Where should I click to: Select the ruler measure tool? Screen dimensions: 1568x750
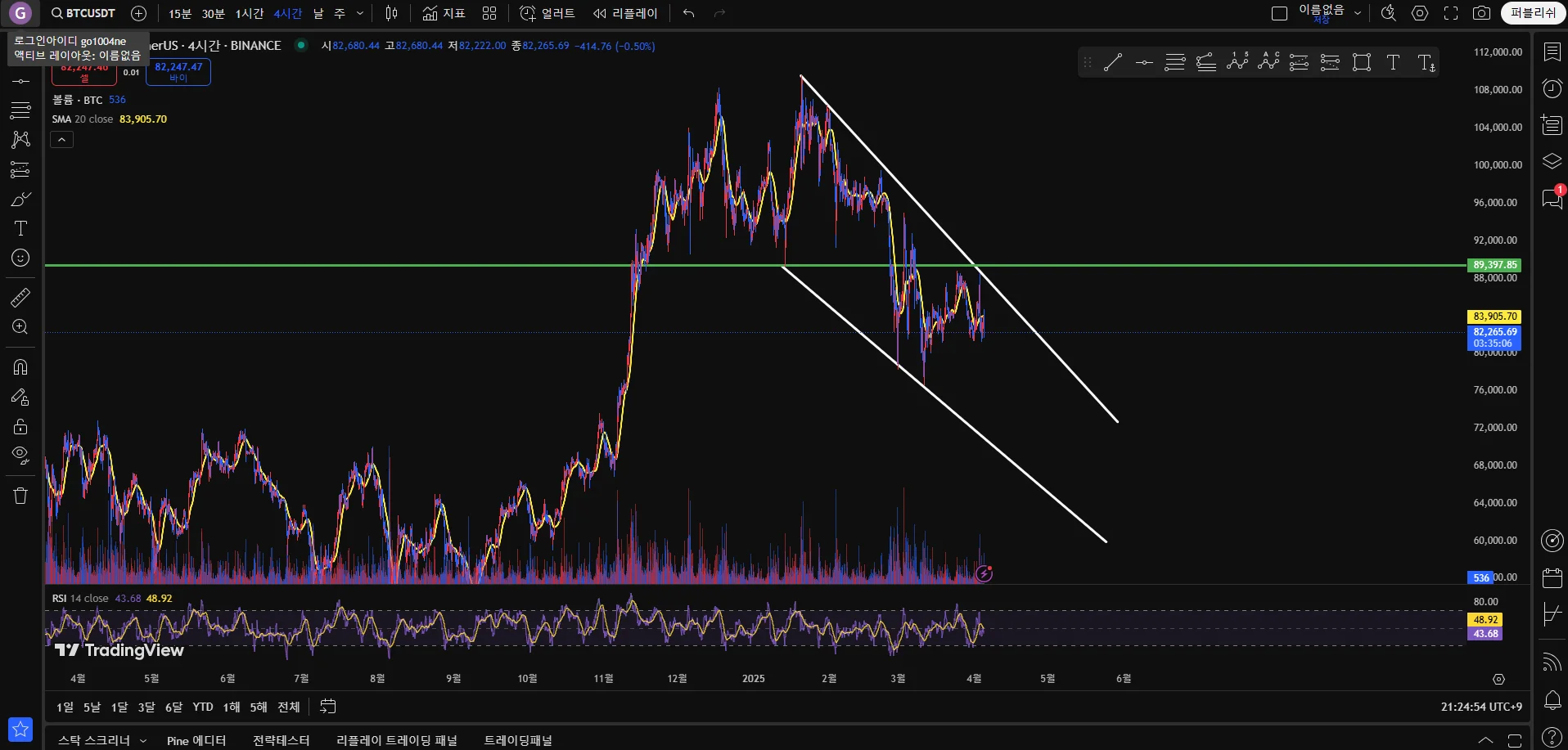pyautogui.click(x=20, y=297)
